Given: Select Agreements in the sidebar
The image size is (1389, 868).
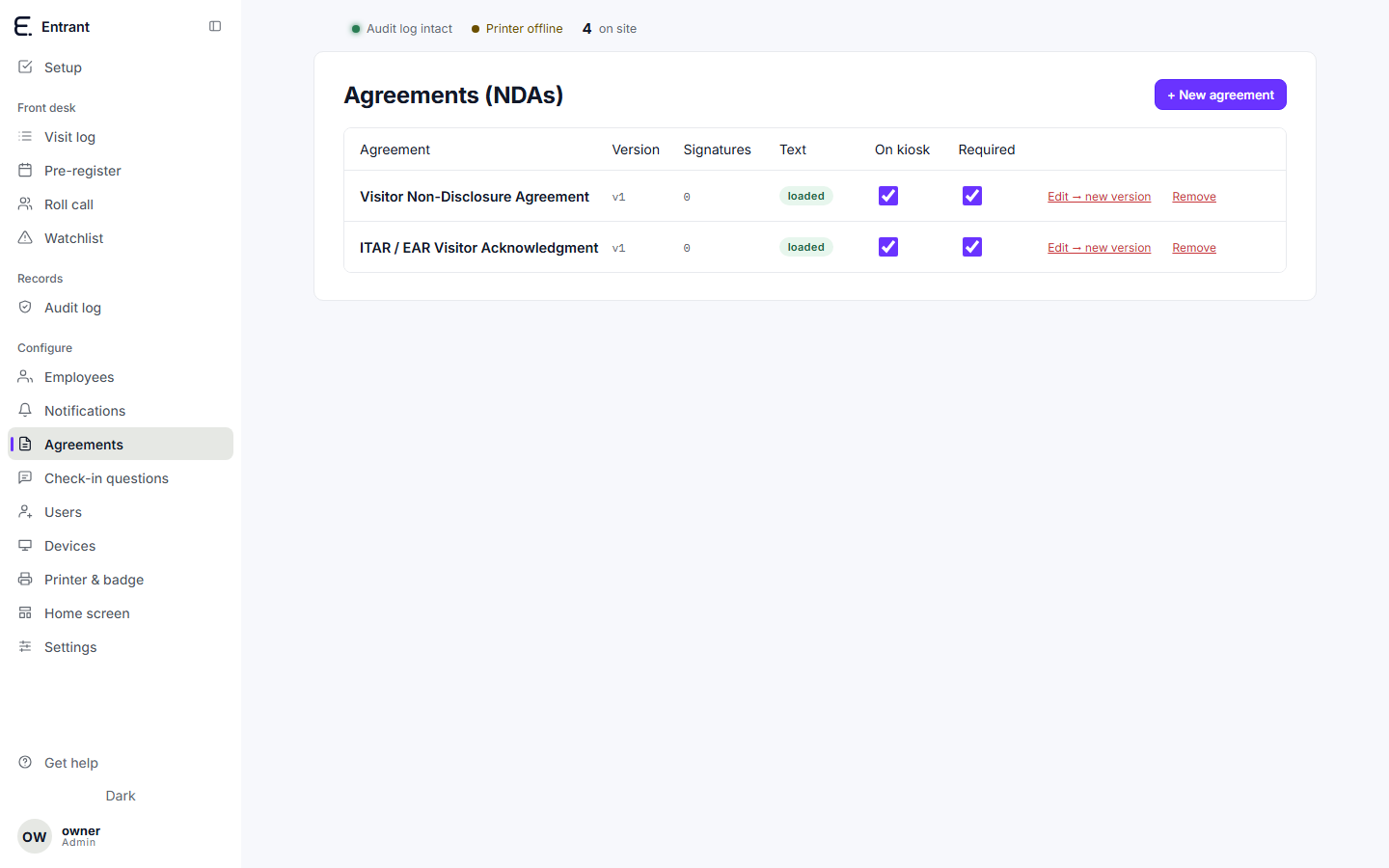Looking at the screenshot, I should (121, 444).
